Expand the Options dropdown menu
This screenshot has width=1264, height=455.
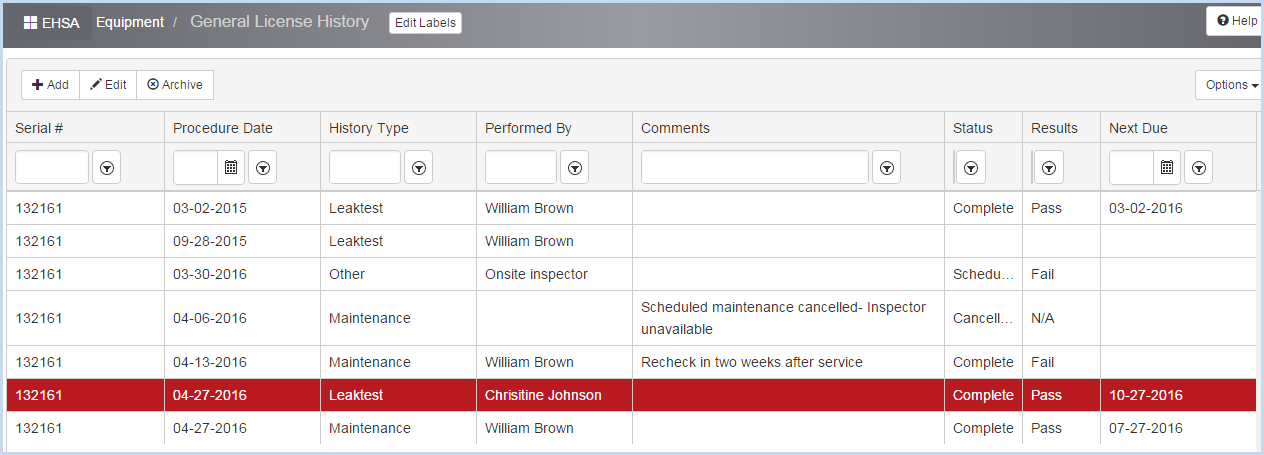[1231, 85]
